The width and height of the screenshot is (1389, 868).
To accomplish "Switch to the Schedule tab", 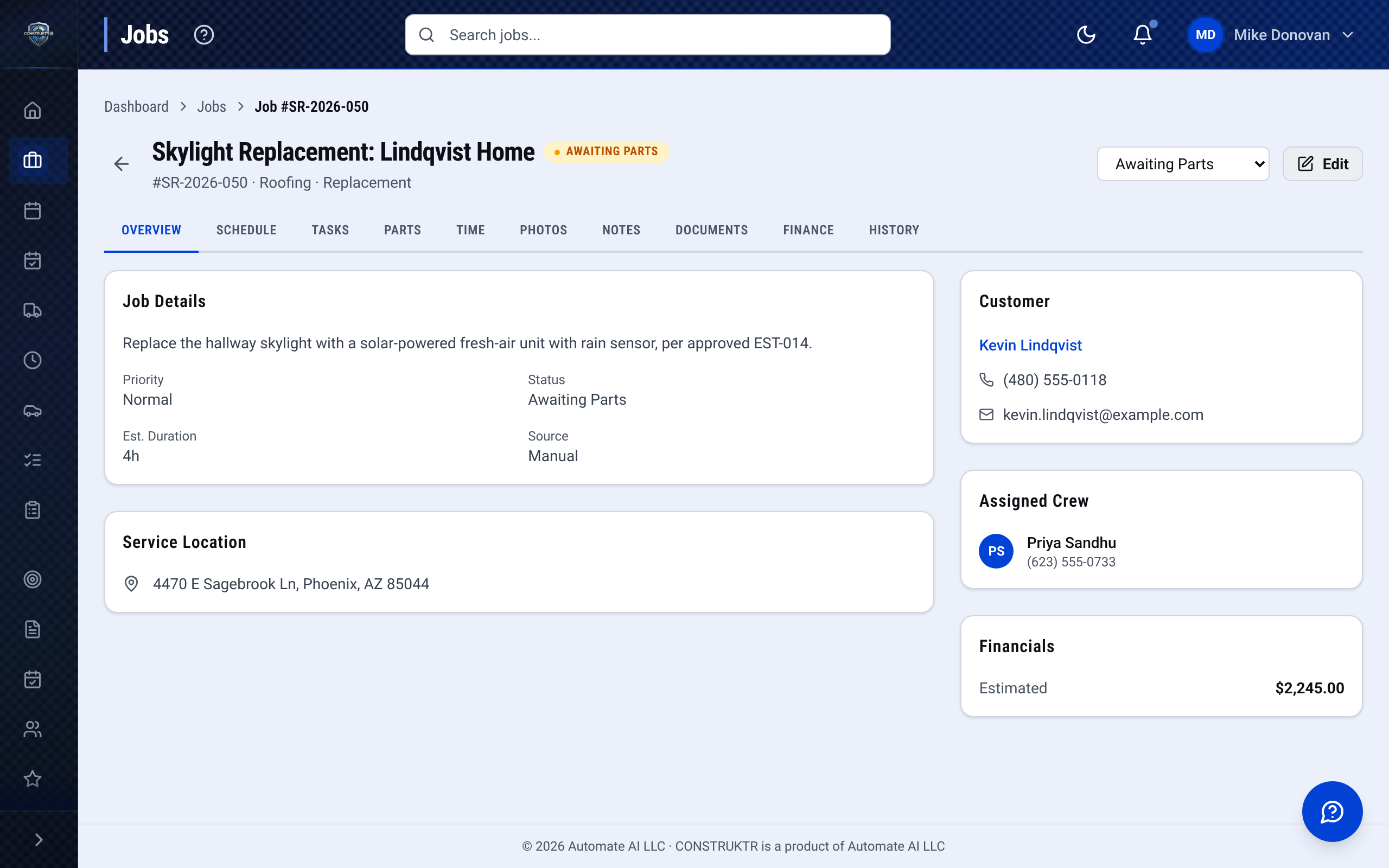I will pos(246,230).
